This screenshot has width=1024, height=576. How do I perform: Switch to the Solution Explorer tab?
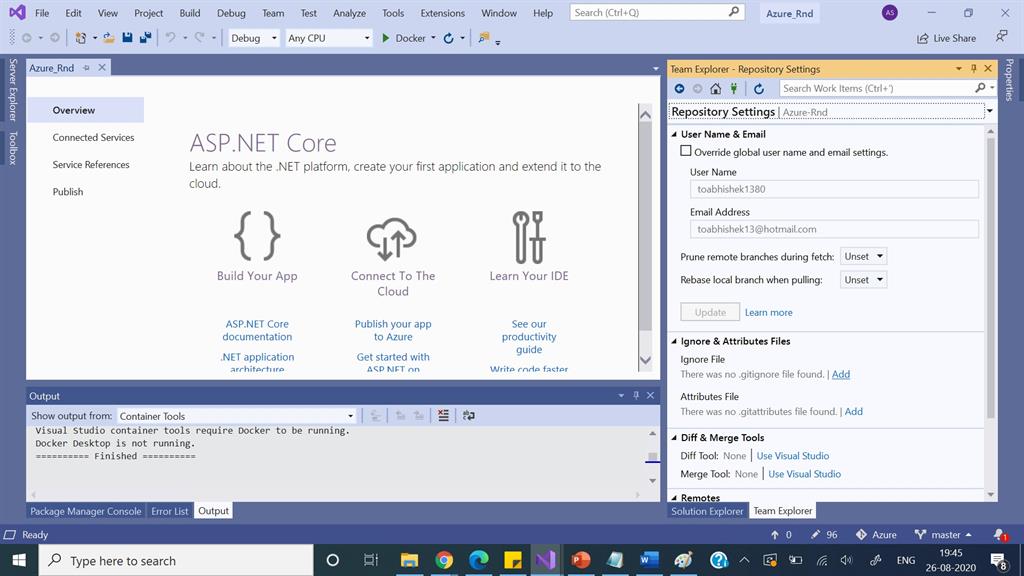coord(707,511)
